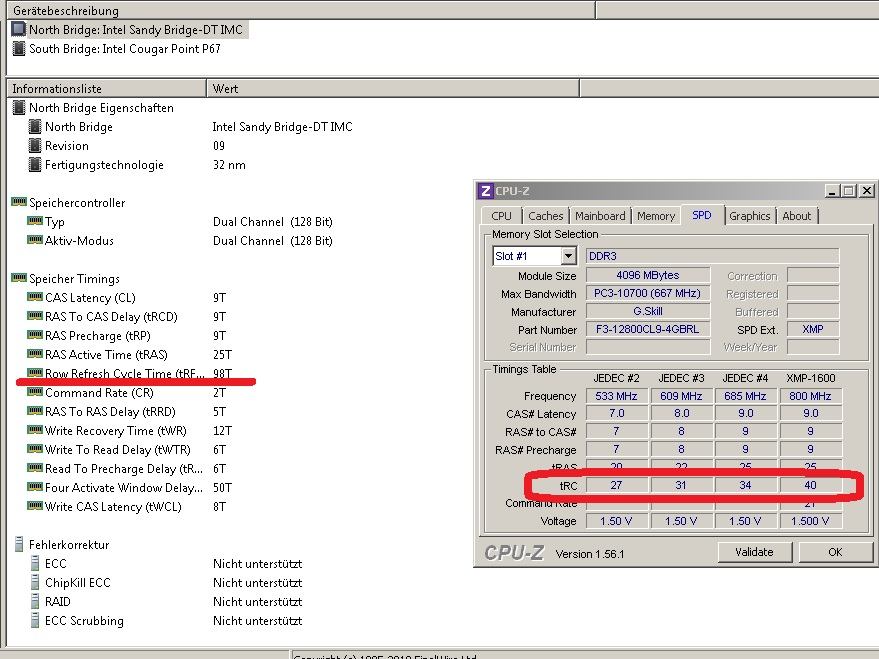This screenshot has height=659, width=879.
Task: Click the chip icon next to Fertigungstechnologie
Action: (x=35, y=165)
